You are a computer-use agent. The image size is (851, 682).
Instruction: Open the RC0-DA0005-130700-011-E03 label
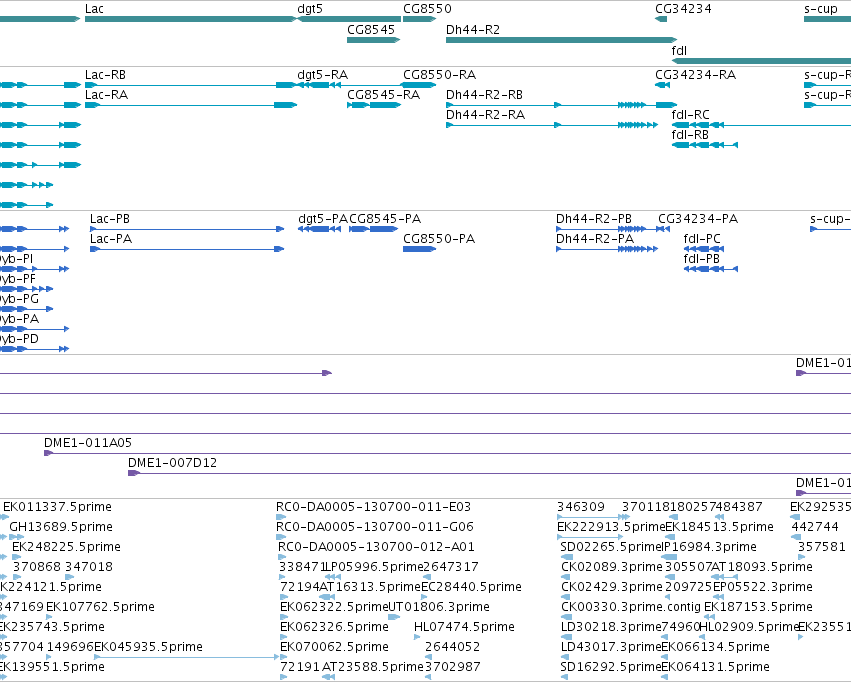click(373, 507)
